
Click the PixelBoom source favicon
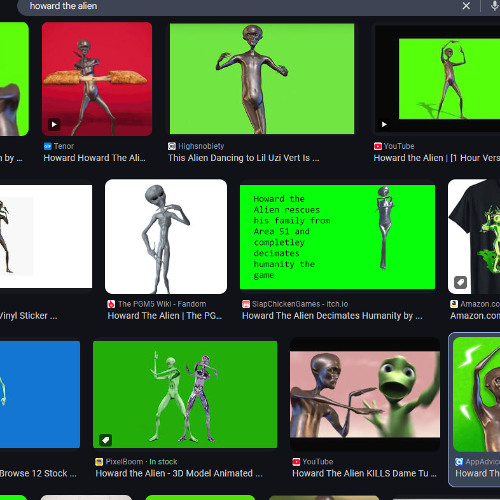pyautogui.click(x=99, y=462)
